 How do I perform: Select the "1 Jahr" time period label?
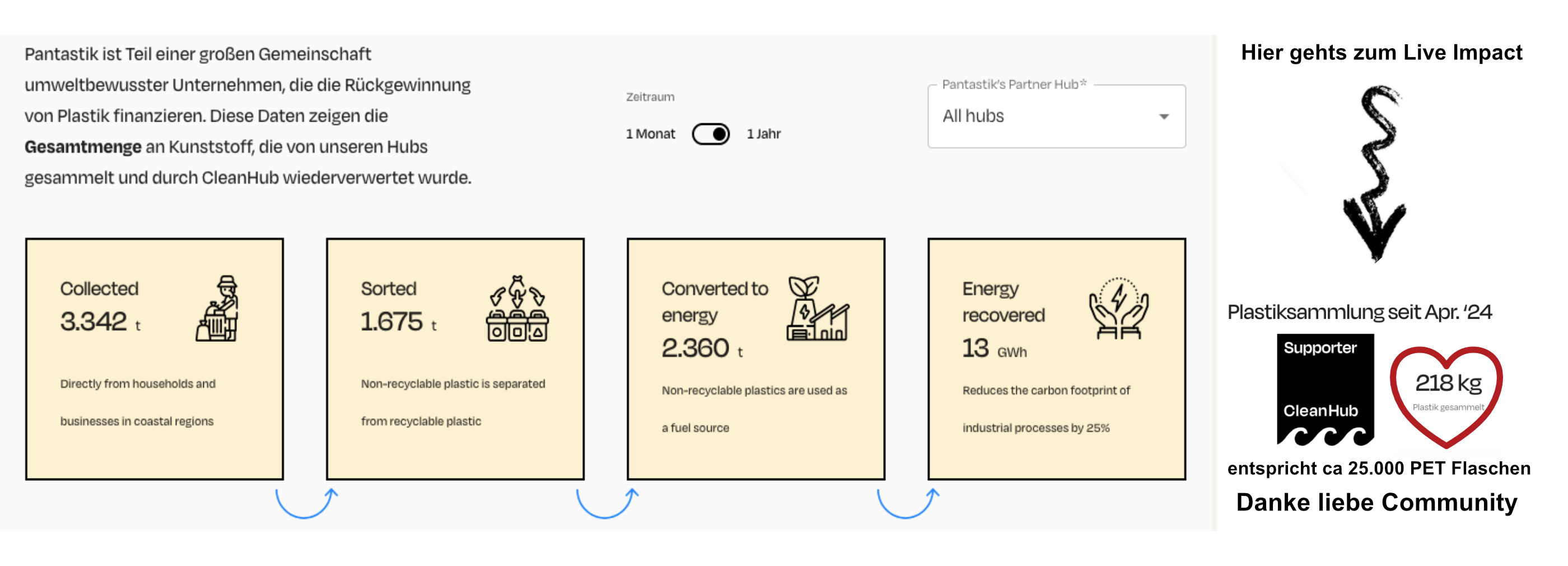pos(763,134)
